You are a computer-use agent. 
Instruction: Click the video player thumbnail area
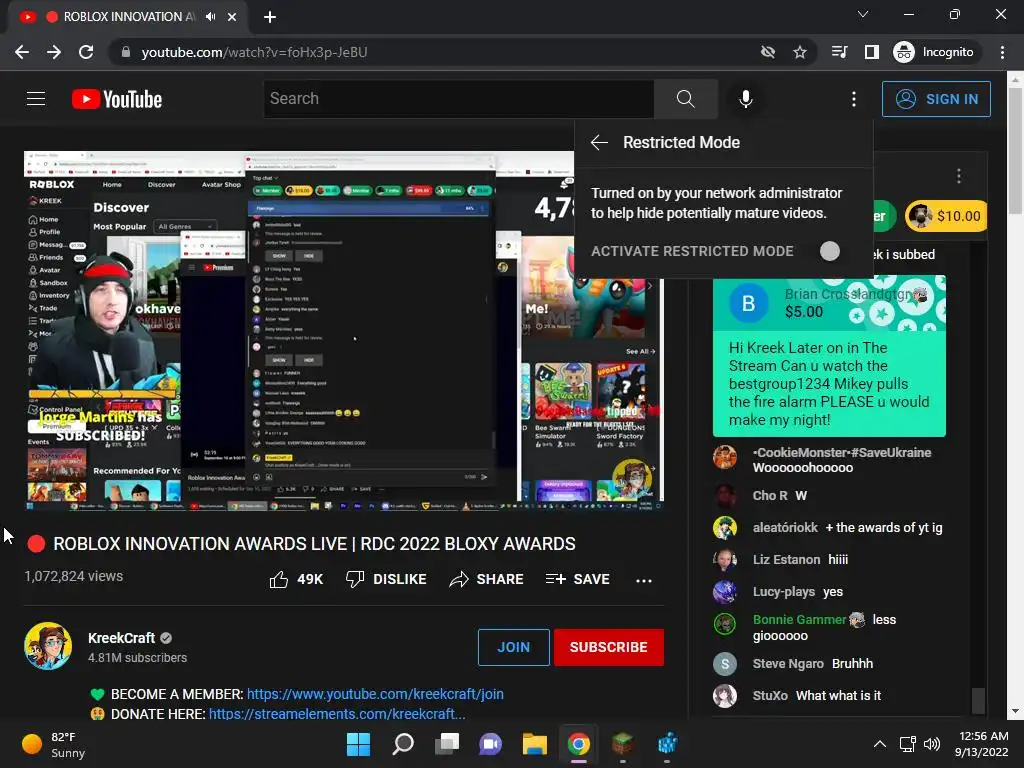[344, 331]
